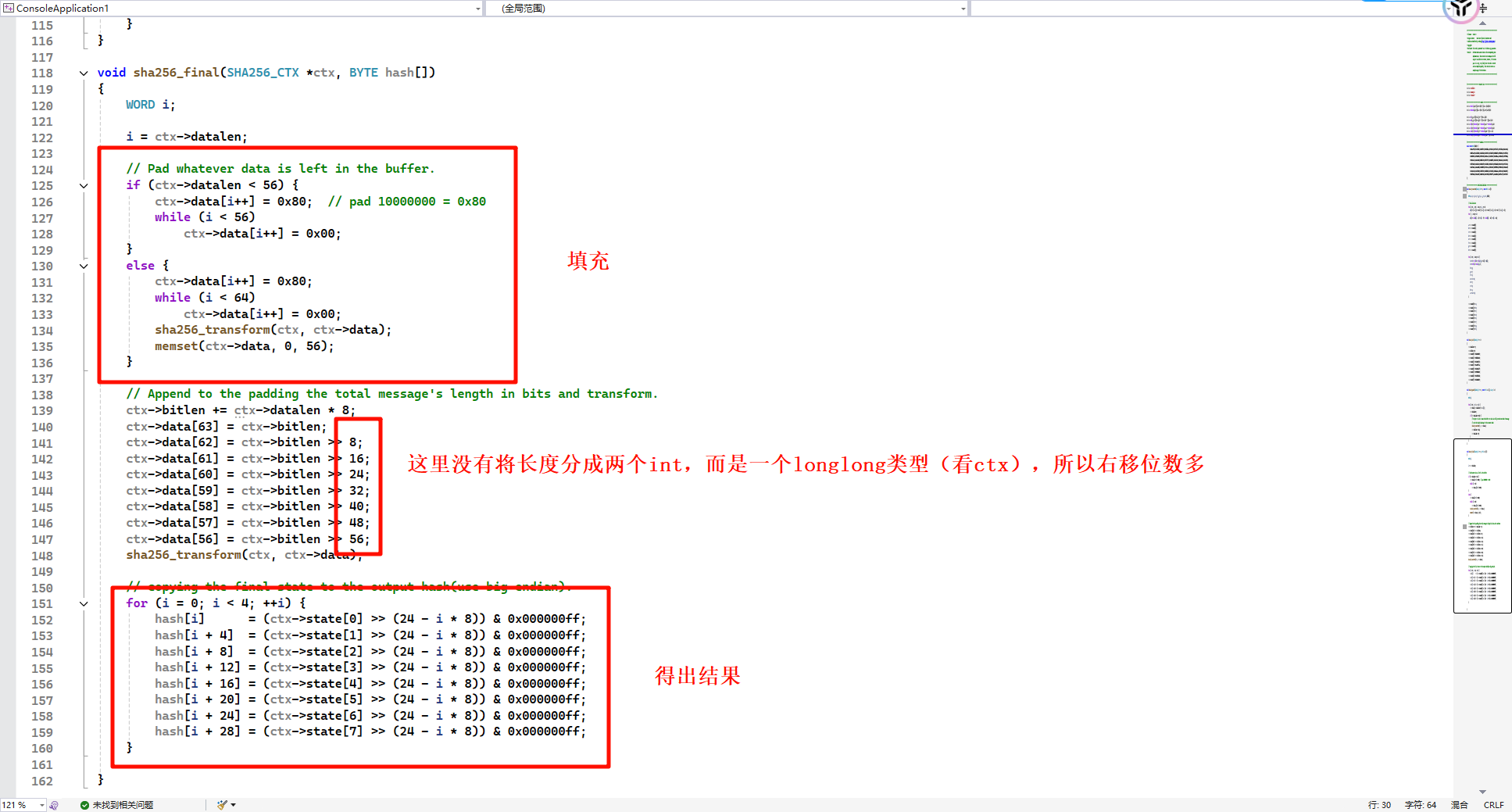
Task: Open the 121 % zoom level dropdown
Action: [x=42, y=805]
